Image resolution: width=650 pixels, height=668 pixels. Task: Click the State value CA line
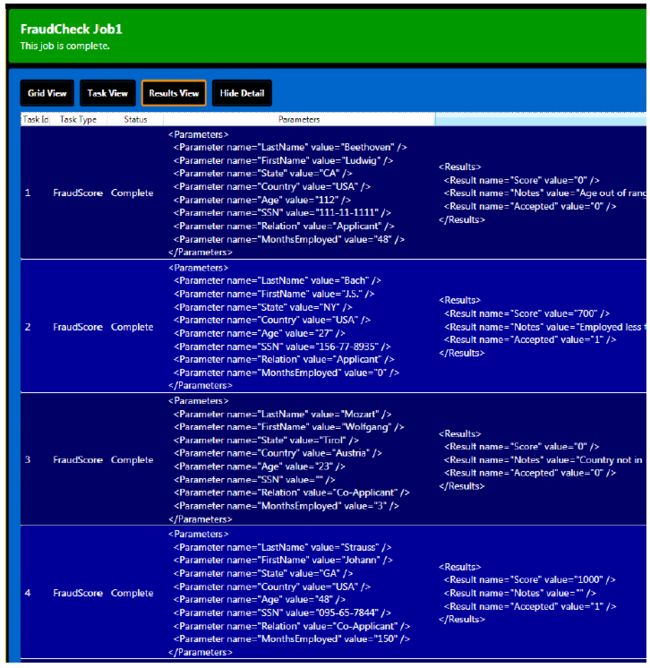point(263,173)
